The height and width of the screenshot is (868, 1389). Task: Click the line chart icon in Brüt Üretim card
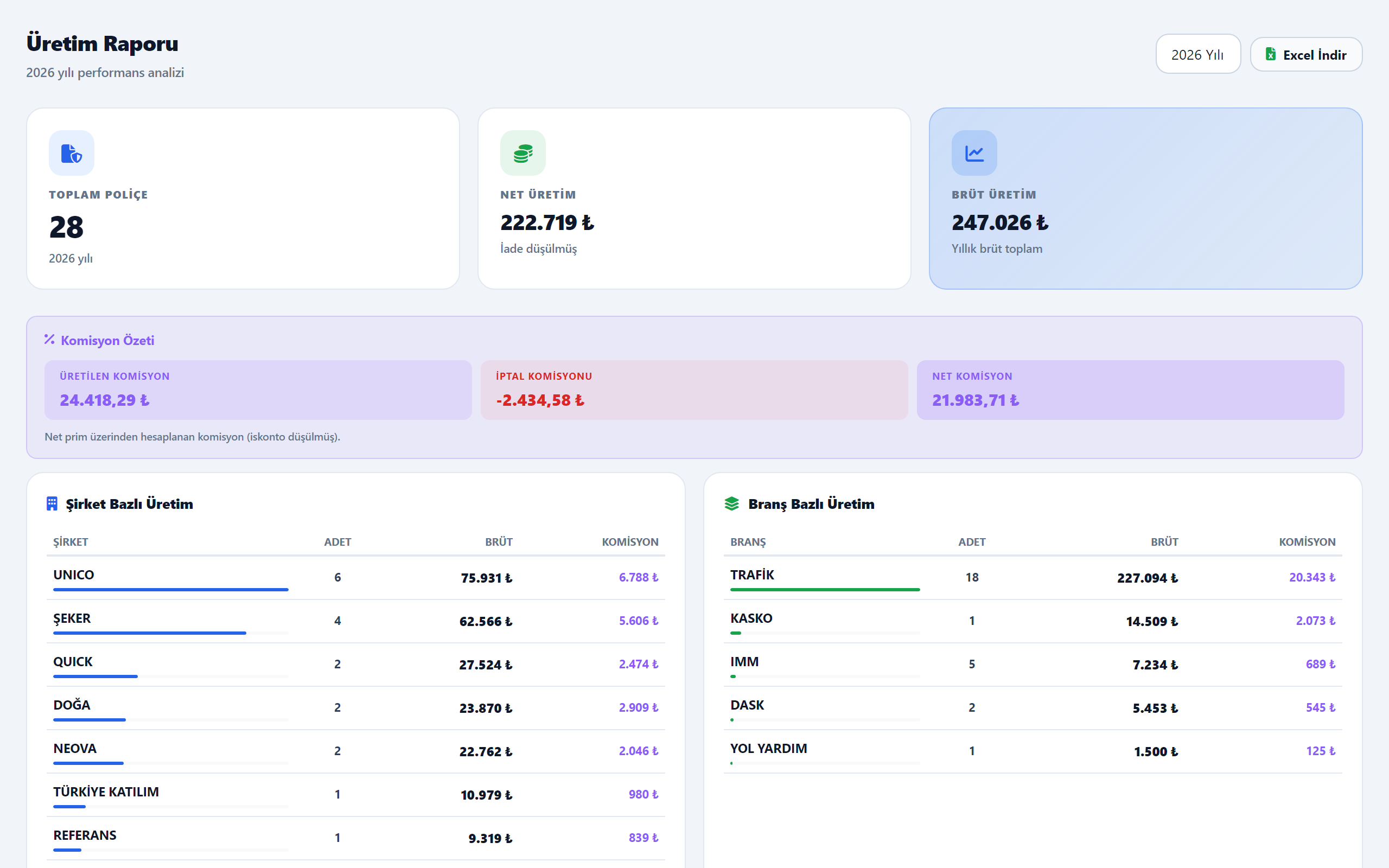(x=974, y=152)
